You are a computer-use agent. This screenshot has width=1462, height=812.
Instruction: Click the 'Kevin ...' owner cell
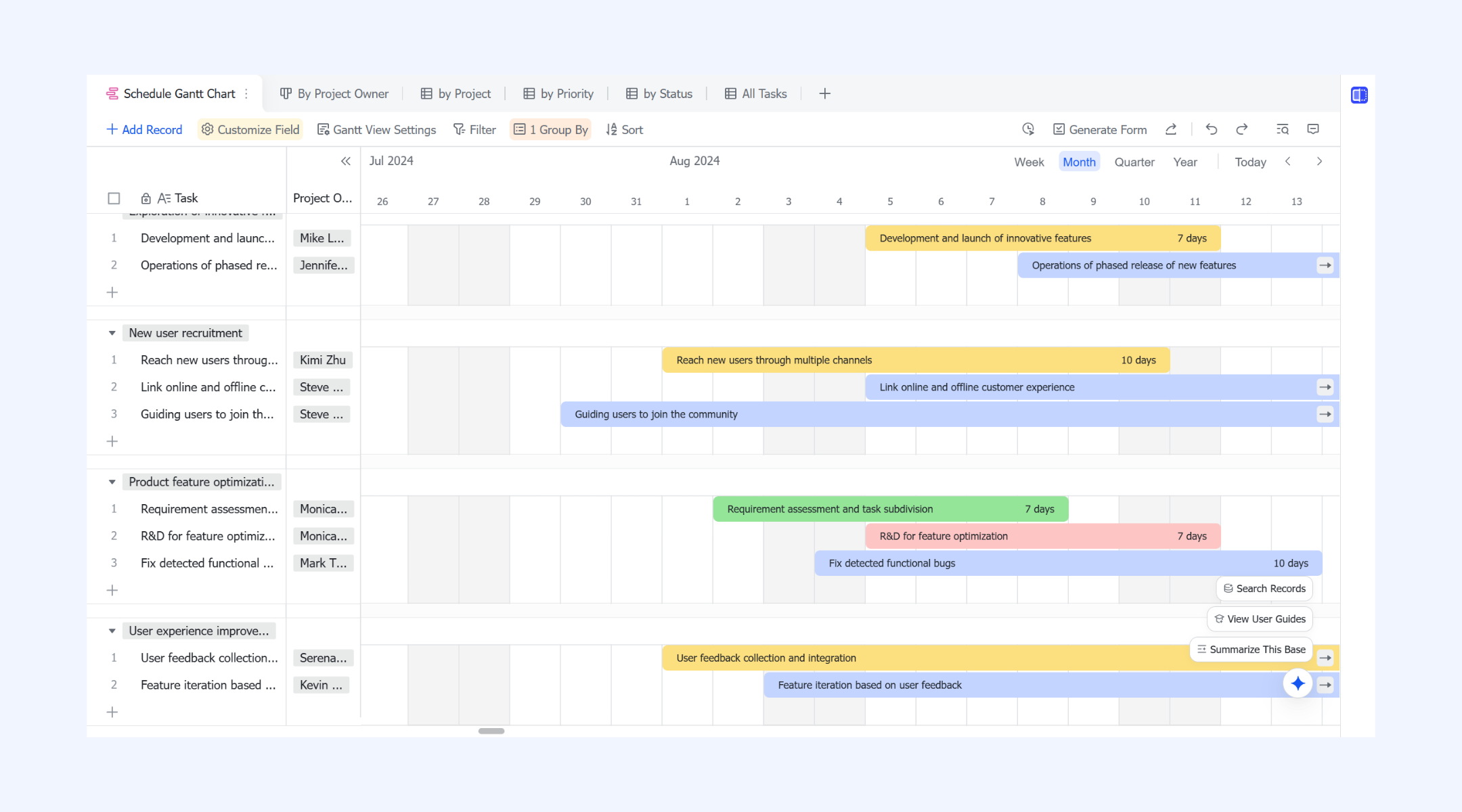[322, 685]
